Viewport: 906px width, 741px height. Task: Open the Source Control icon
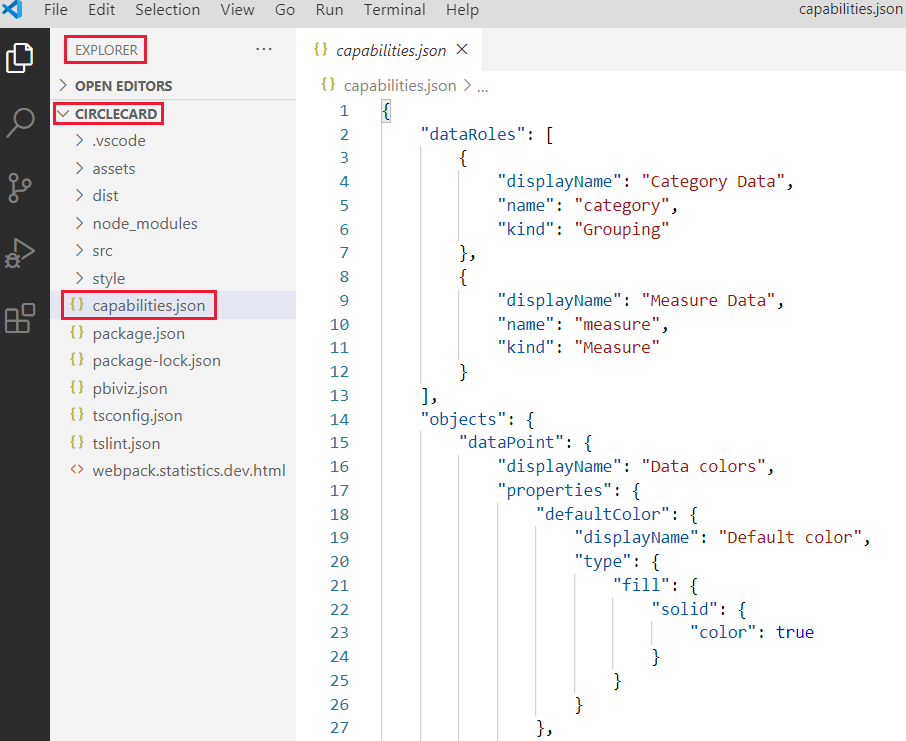pyautogui.click(x=20, y=188)
